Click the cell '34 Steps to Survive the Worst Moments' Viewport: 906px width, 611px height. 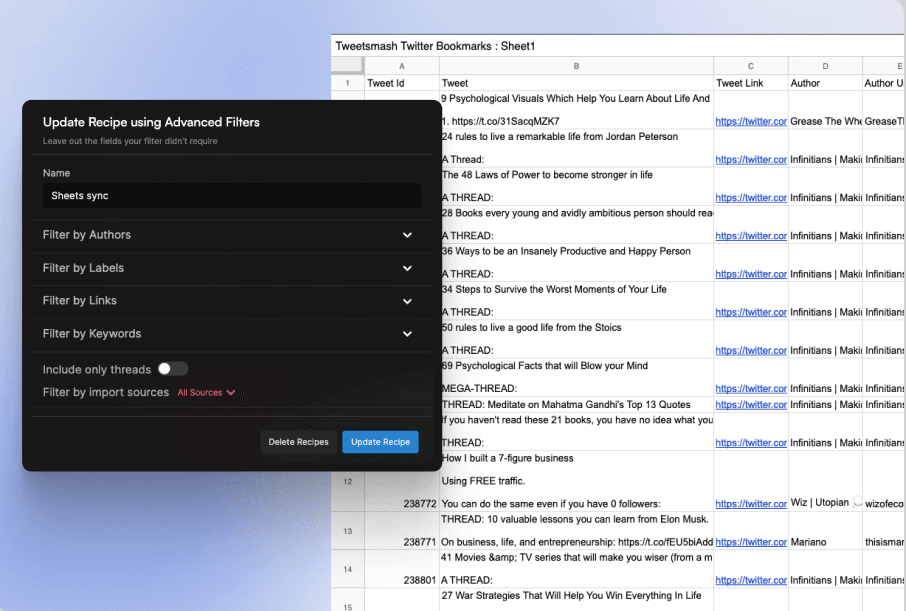tap(576, 301)
